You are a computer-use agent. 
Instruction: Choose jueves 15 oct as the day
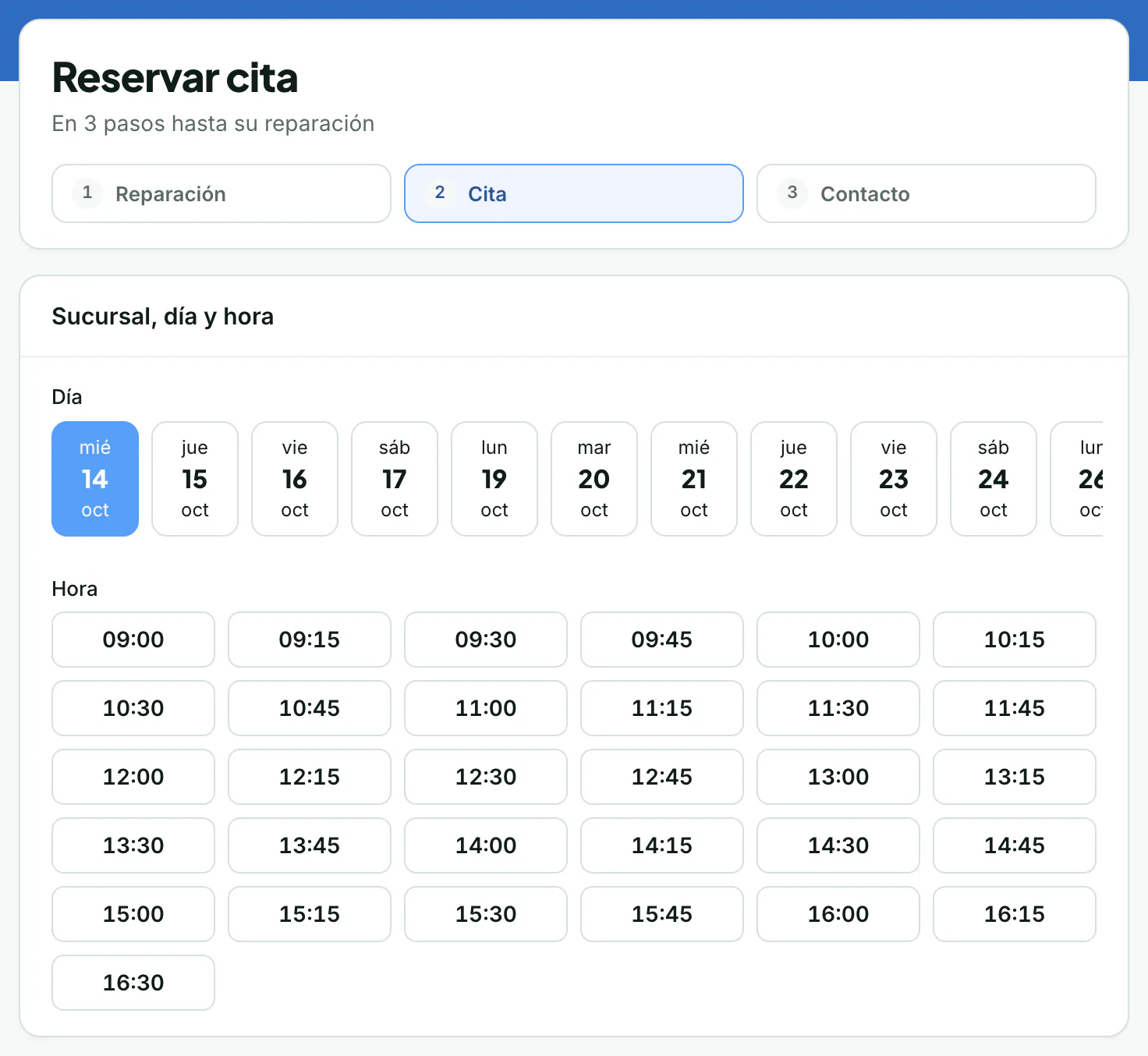[x=195, y=479]
